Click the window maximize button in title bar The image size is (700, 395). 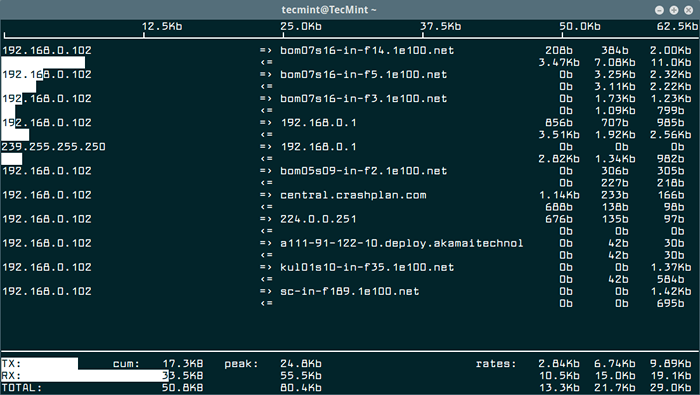[x=674, y=10]
